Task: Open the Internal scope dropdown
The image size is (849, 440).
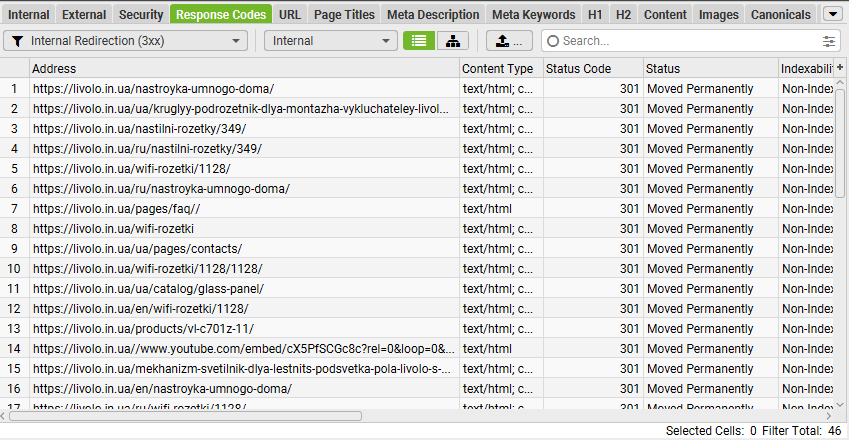Action: 330,41
